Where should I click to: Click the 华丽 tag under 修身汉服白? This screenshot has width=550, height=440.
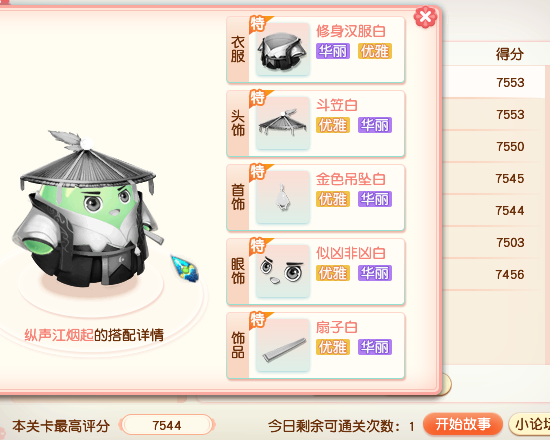pos(333,51)
